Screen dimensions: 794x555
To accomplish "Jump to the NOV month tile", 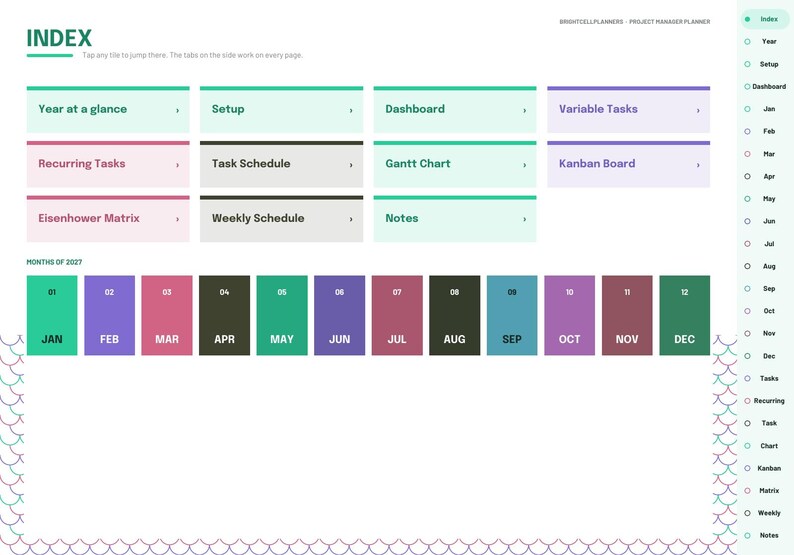I will [x=627, y=315].
